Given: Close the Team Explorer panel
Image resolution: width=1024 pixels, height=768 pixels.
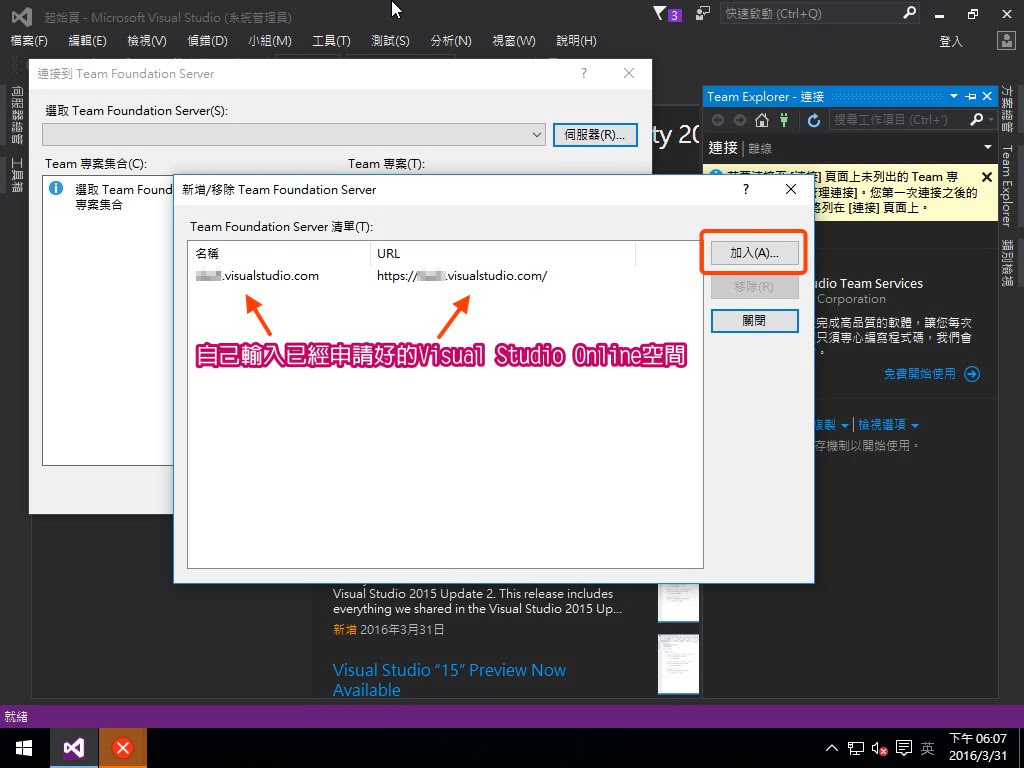Looking at the screenshot, I should coord(987,97).
